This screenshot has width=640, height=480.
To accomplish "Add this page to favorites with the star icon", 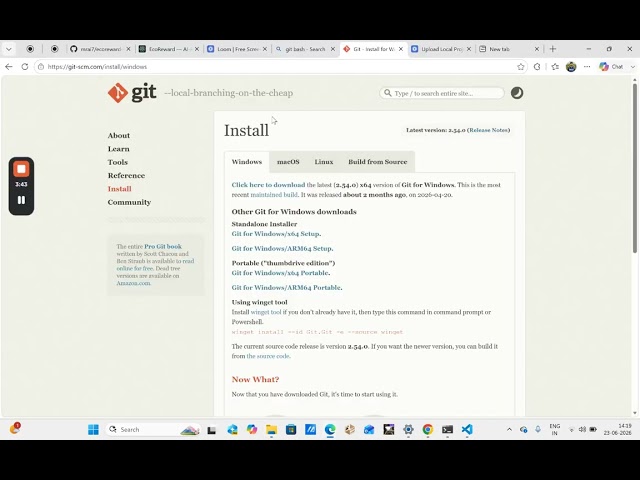I will tap(520, 67).
